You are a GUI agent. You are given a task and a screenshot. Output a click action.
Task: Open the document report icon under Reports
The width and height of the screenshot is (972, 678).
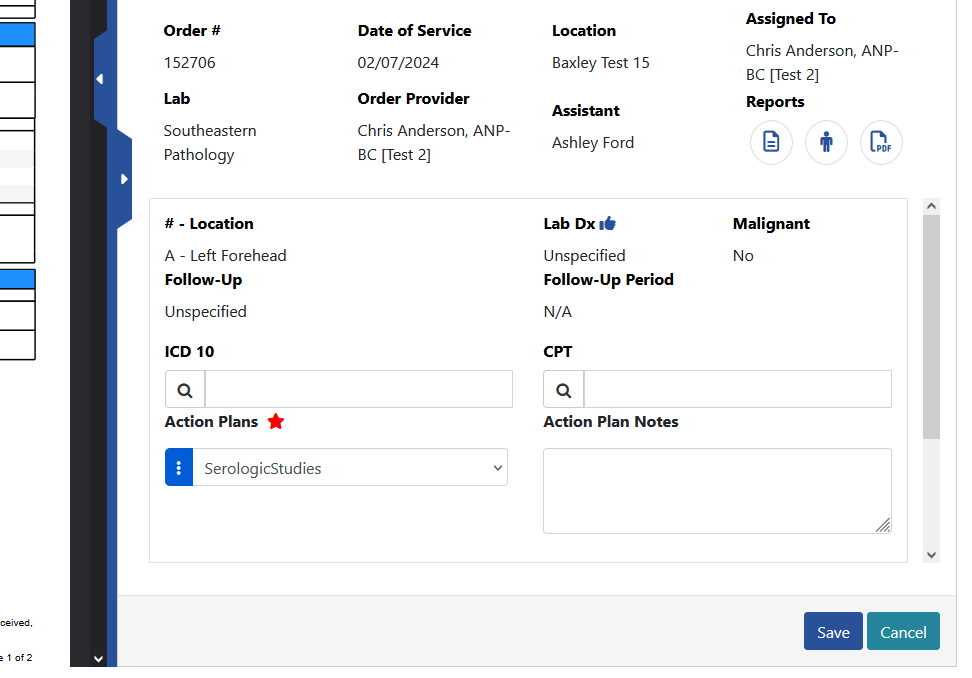(x=771, y=142)
